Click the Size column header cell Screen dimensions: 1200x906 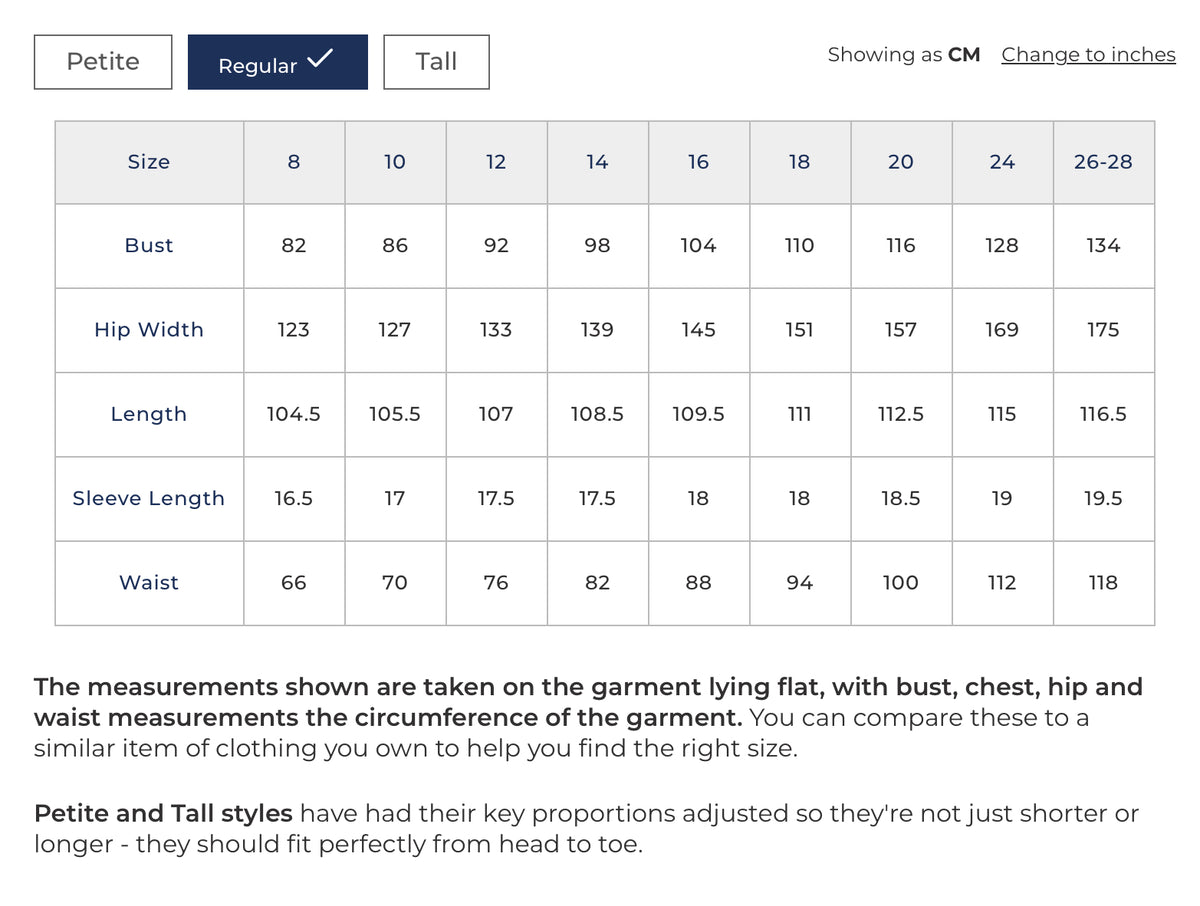click(149, 163)
